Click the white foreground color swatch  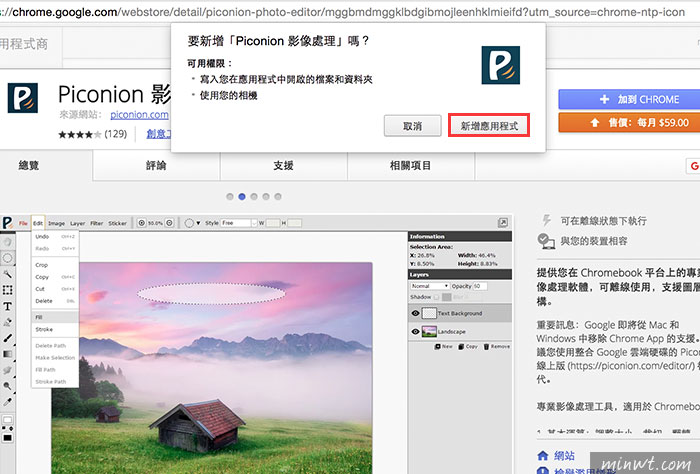pos(8,420)
